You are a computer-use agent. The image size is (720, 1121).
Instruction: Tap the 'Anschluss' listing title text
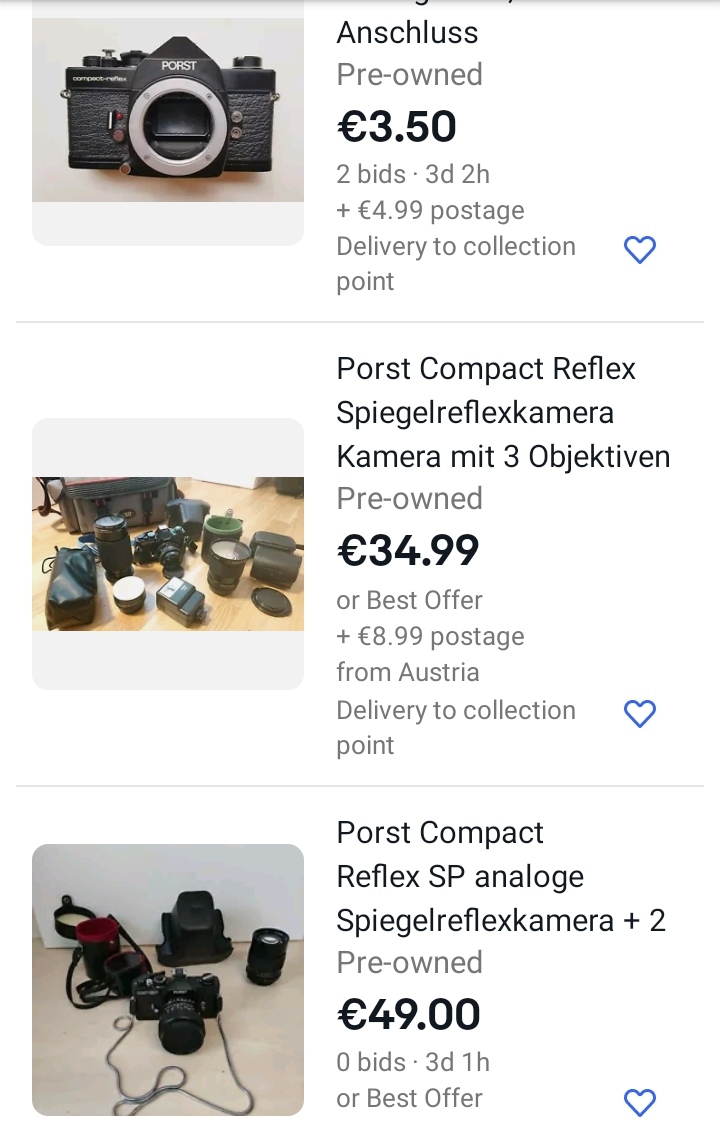407,32
